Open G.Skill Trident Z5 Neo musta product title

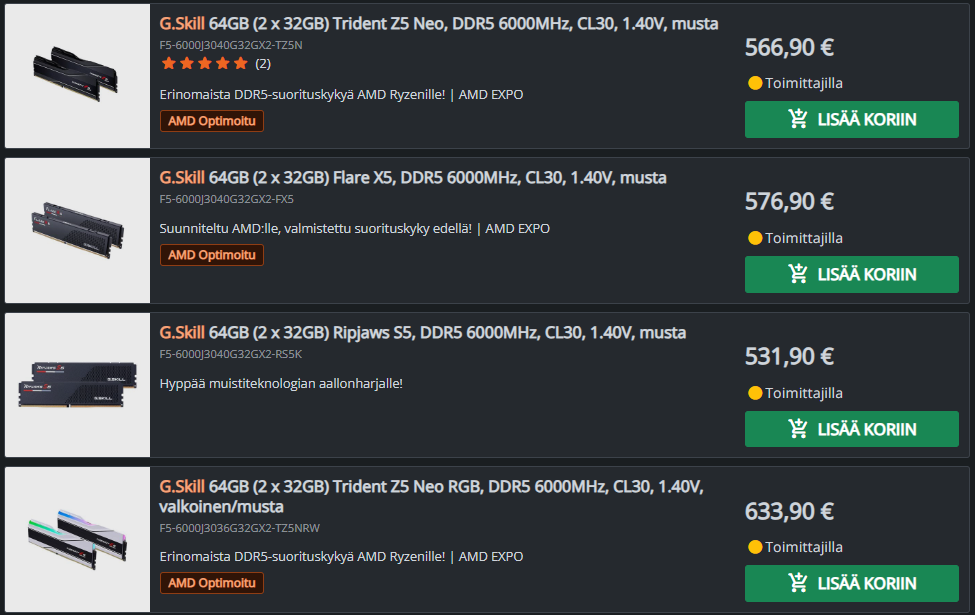[x=438, y=24]
